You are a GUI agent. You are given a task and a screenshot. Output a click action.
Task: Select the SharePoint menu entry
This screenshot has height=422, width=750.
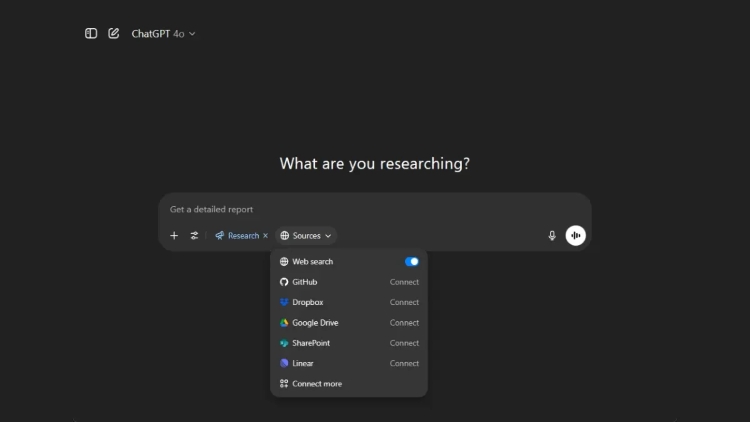coord(310,343)
